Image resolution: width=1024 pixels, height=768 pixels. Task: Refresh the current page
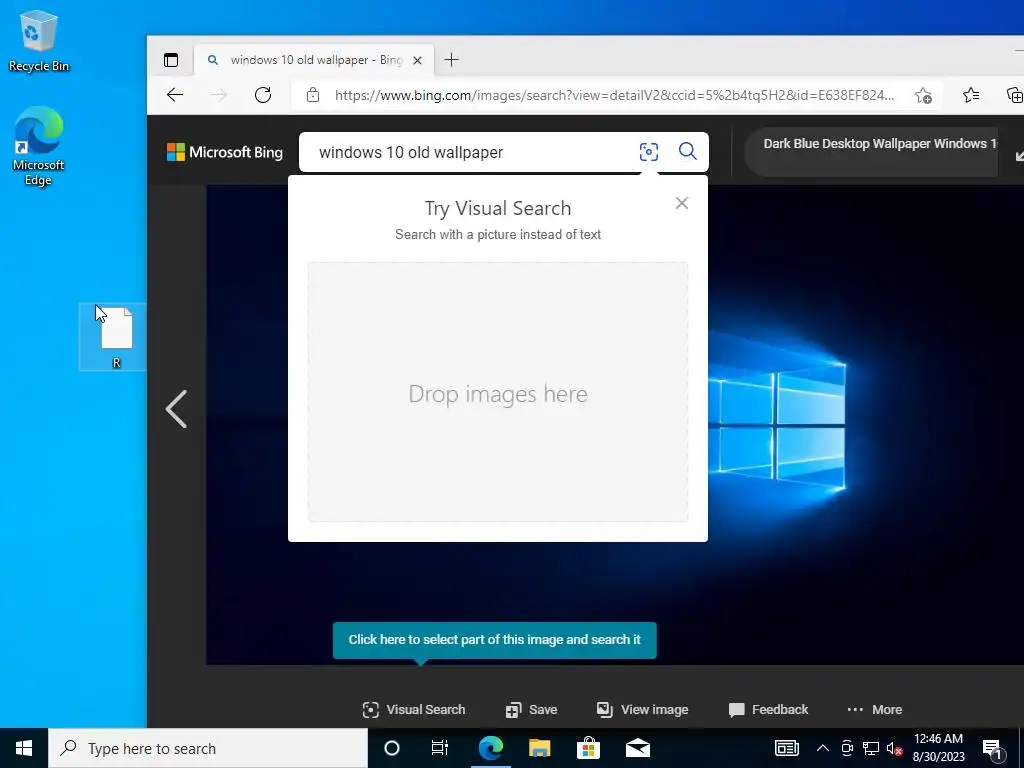(263, 95)
